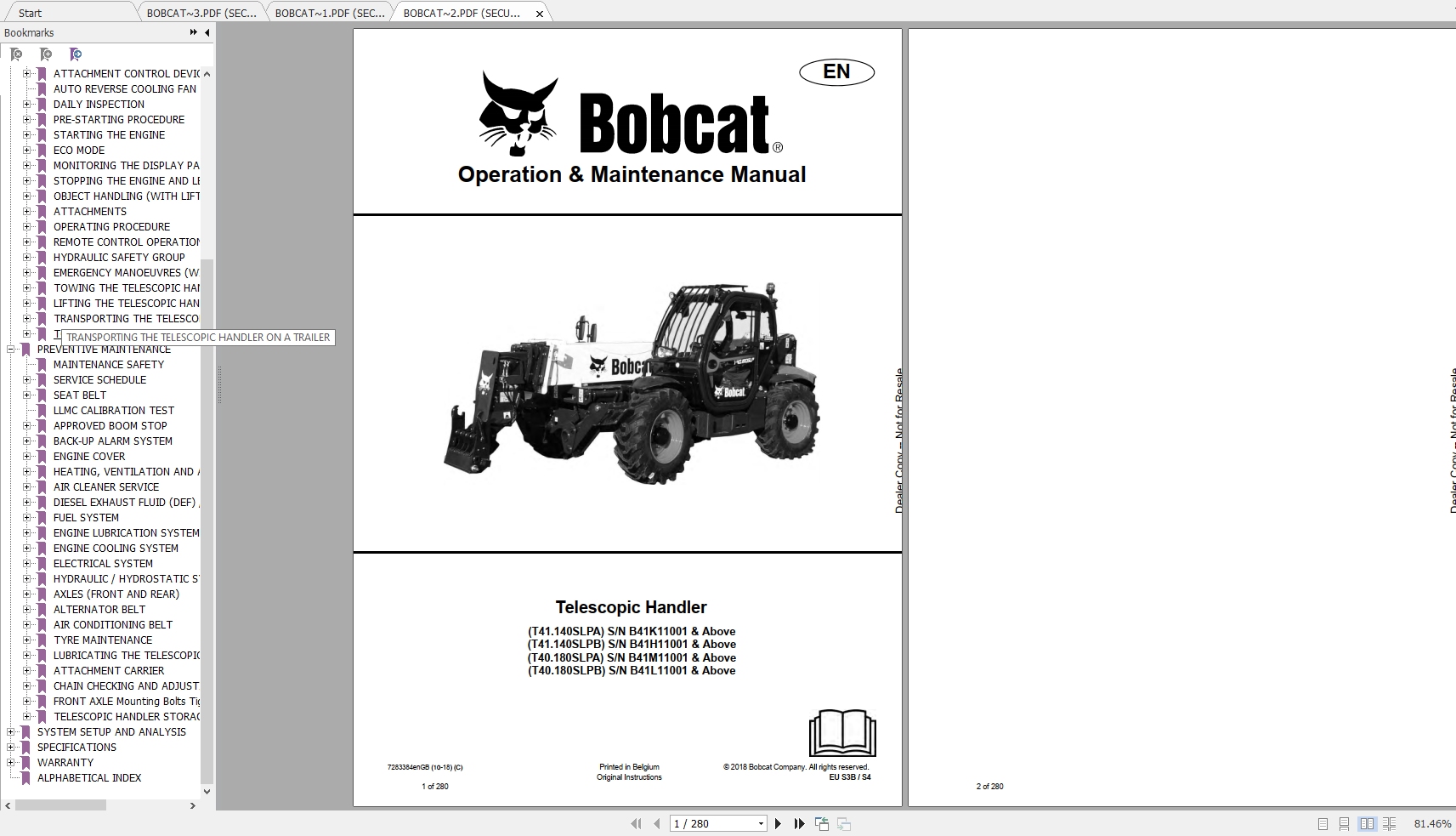Open the page number dropdown
This screenshot has width=1456, height=836.
[759, 823]
